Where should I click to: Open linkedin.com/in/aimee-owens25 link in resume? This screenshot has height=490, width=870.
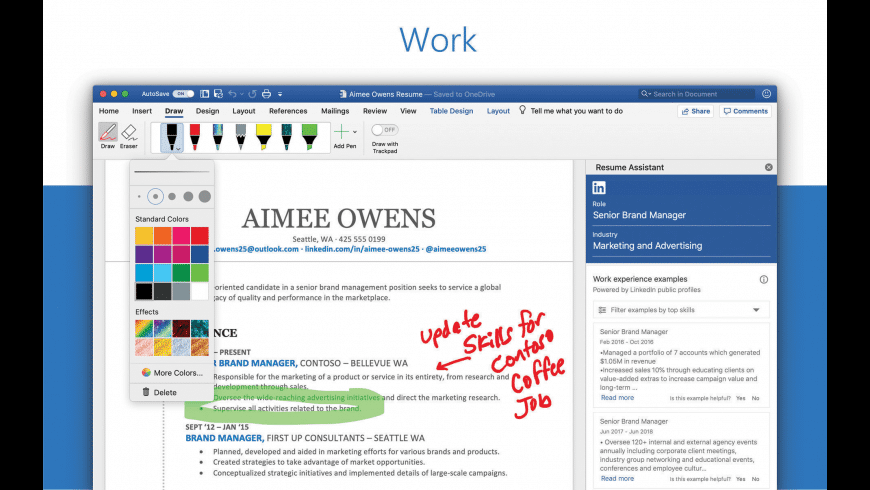coord(362,249)
